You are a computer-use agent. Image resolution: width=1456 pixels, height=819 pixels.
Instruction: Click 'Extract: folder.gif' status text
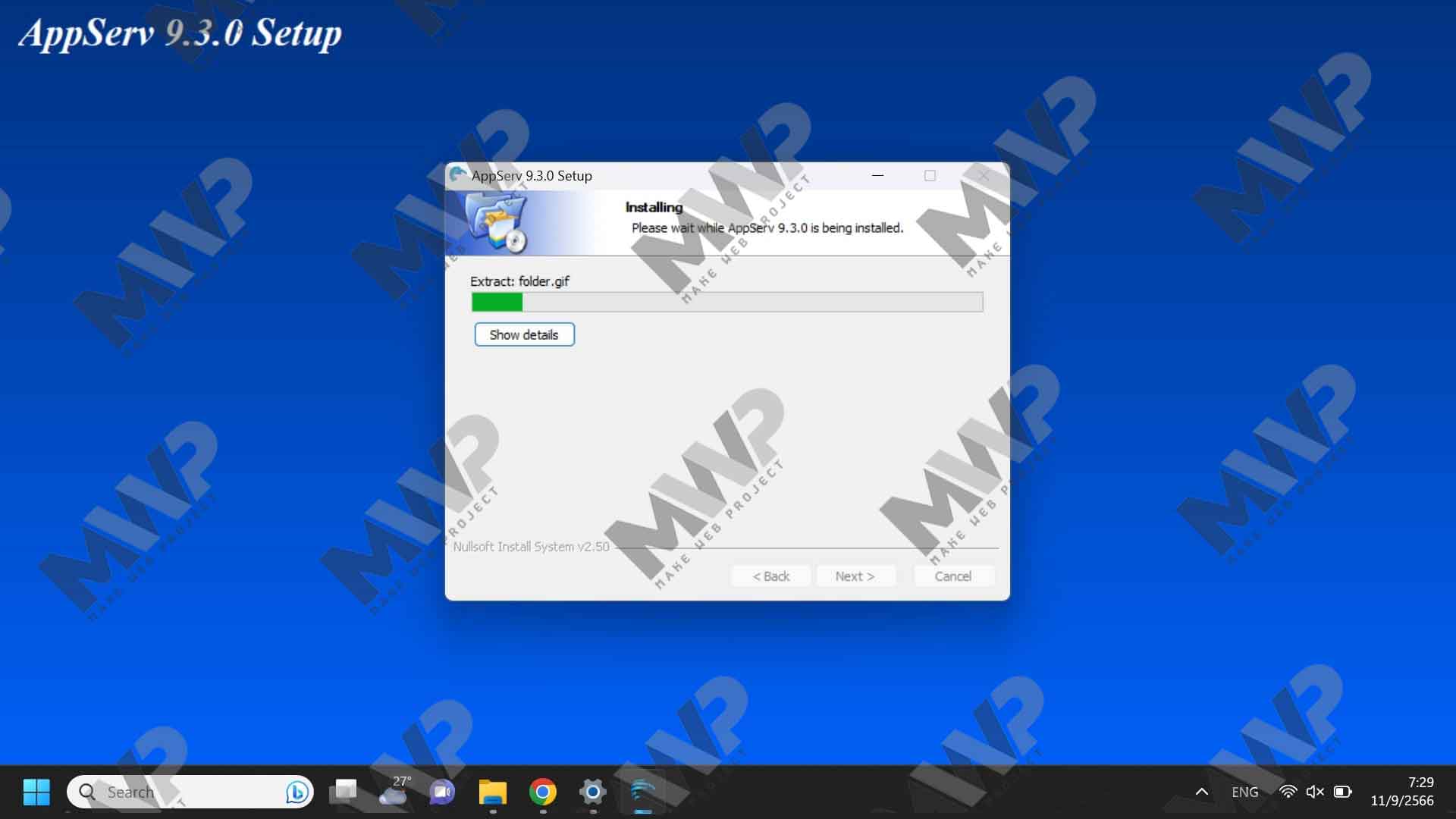pos(519,281)
